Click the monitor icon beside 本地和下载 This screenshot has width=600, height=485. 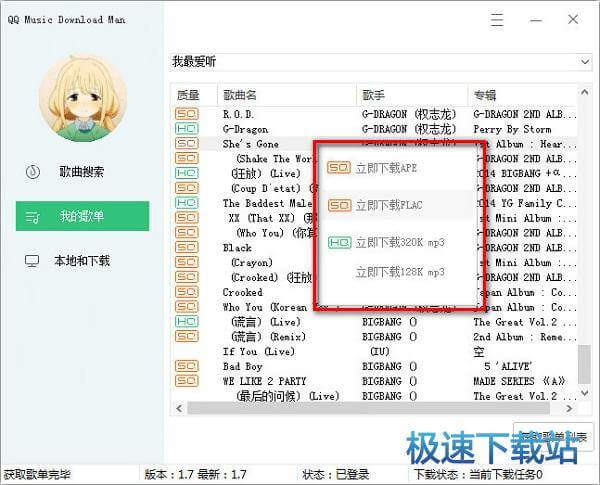coord(32,261)
